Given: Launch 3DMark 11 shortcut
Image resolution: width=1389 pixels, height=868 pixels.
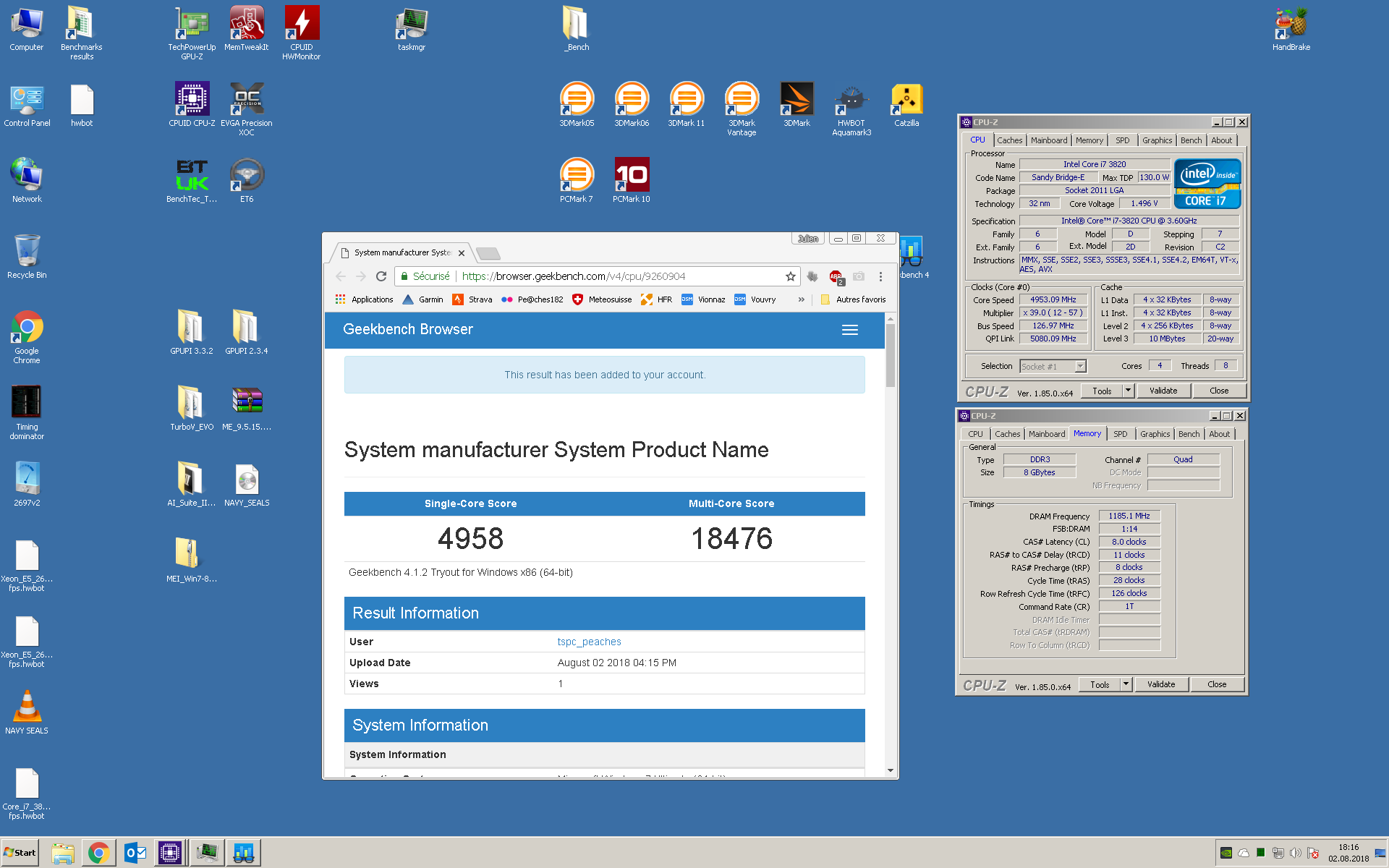Looking at the screenshot, I should pyautogui.click(x=687, y=105).
